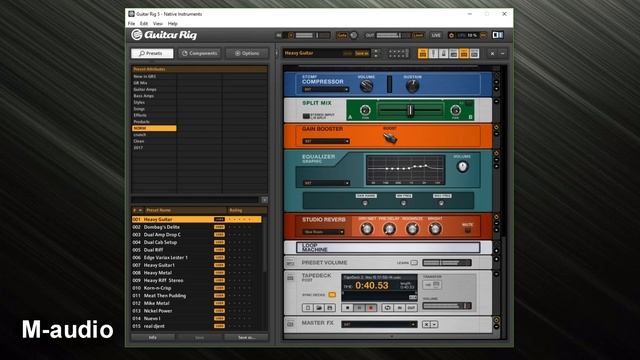This screenshot has height=360, width=640.
Task: Select preset 010 Korn-n-Crisp
Action: point(196,288)
